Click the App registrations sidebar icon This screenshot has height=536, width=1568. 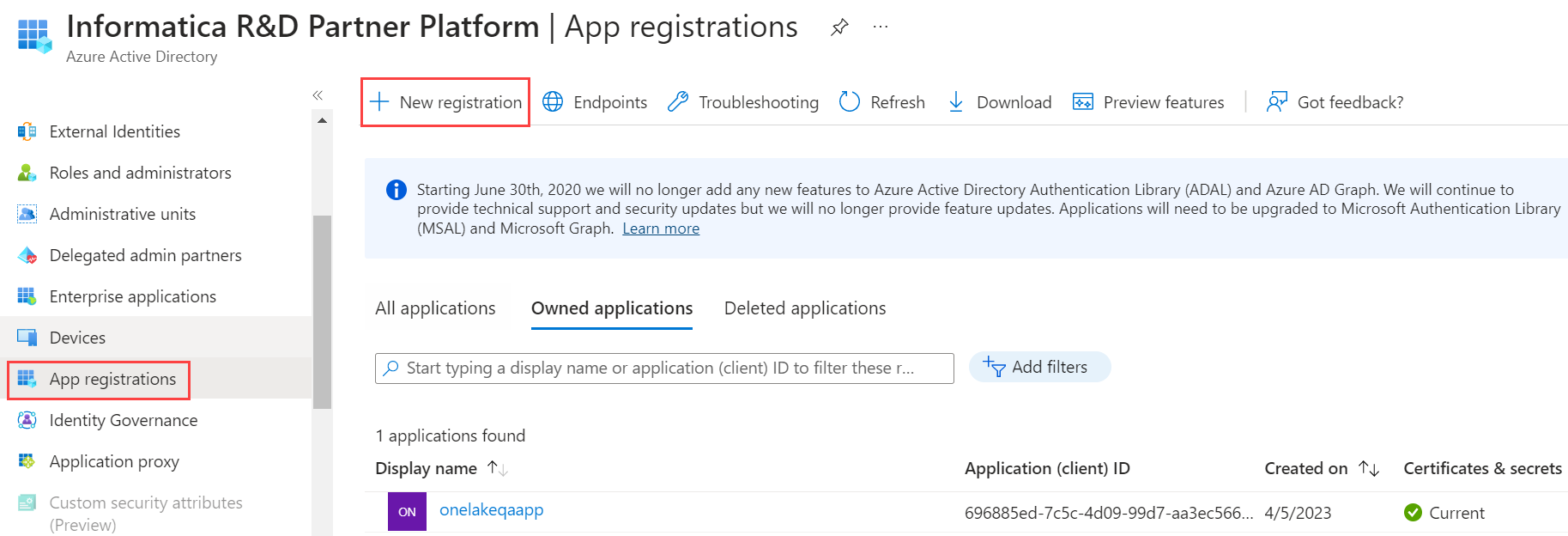27,379
